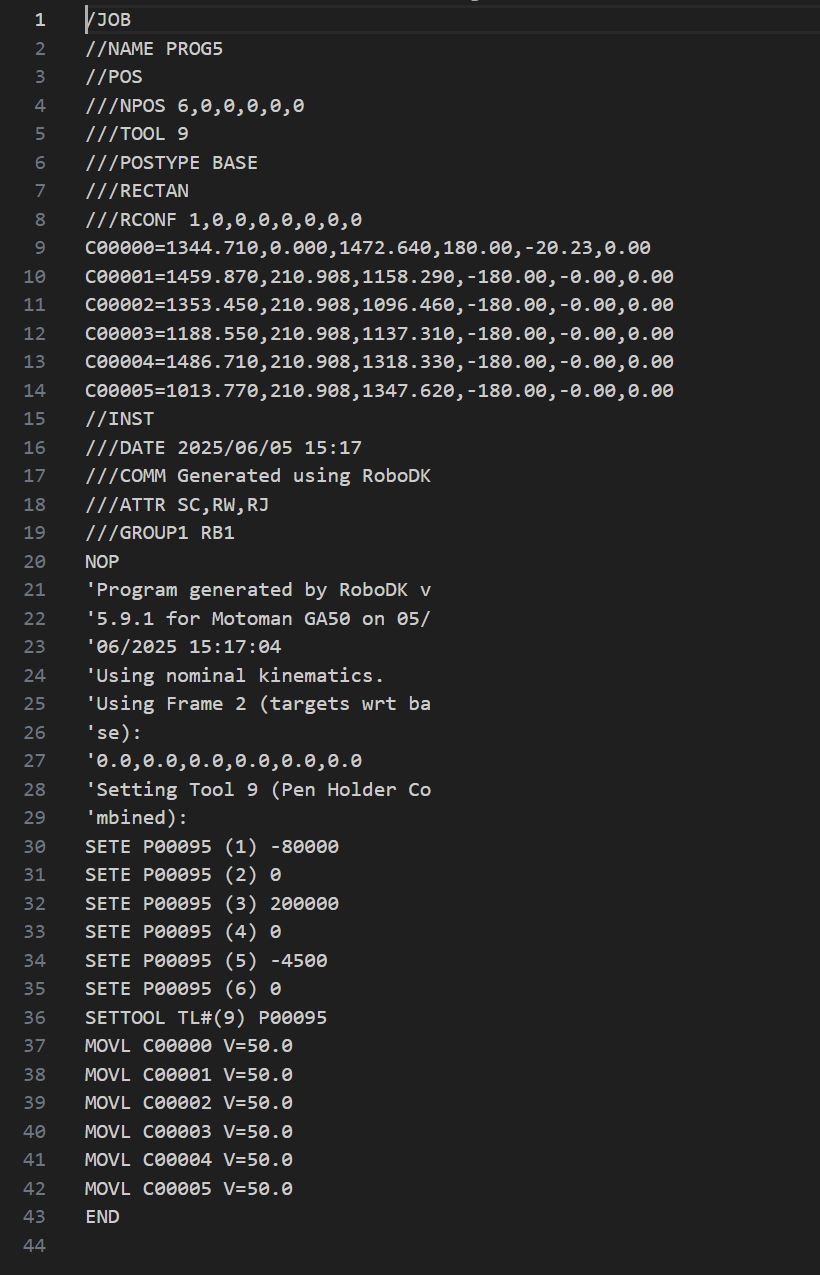Click line number 44 in the gutter
Screen dimensions: 820x1275
(34, 1245)
